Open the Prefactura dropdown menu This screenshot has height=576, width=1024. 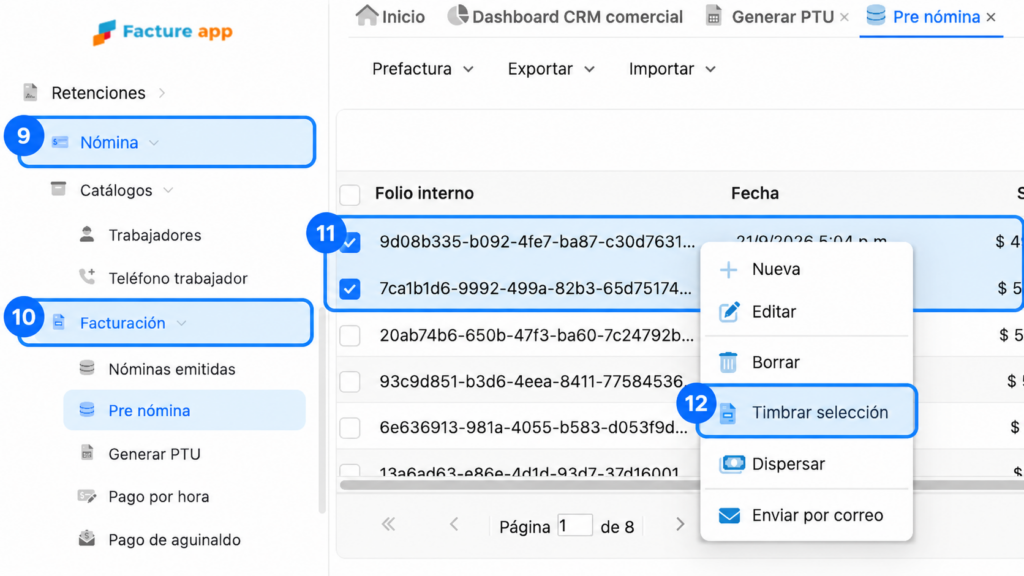pyautogui.click(x=423, y=69)
